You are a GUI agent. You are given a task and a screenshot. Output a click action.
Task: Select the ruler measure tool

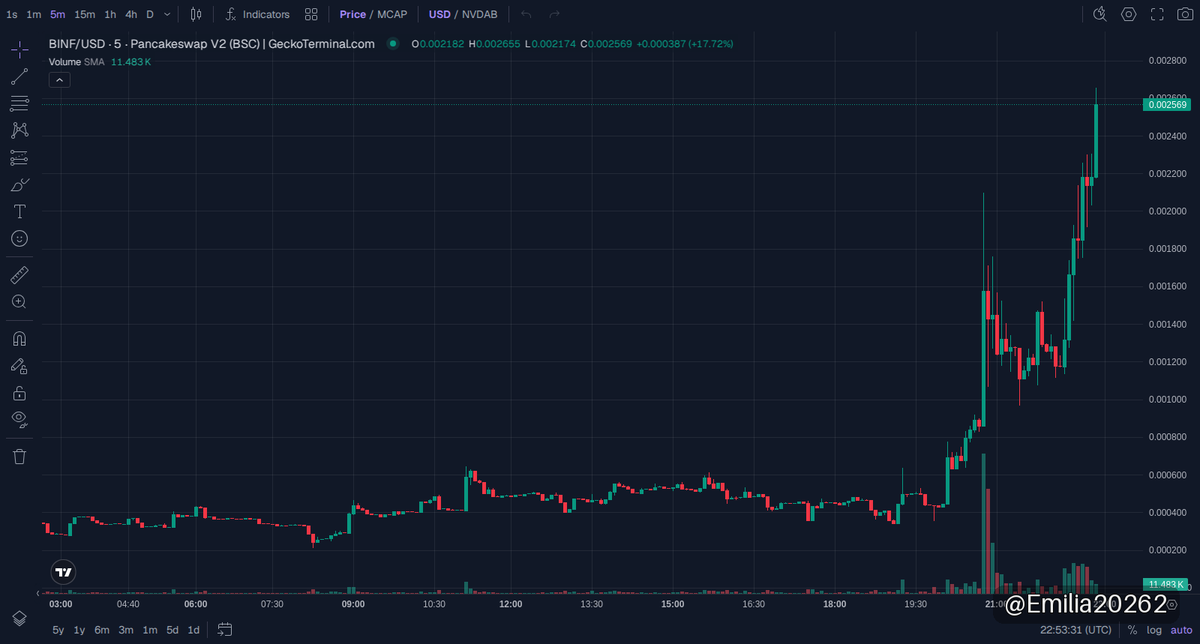tap(19, 274)
